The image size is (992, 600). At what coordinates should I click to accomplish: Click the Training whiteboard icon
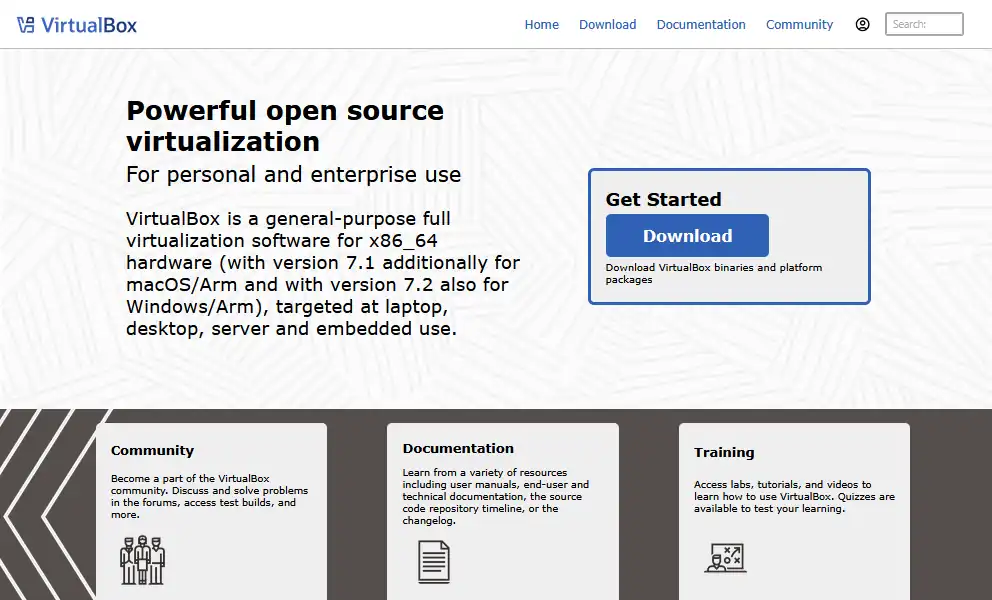pyautogui.click(x=725, y=557)
